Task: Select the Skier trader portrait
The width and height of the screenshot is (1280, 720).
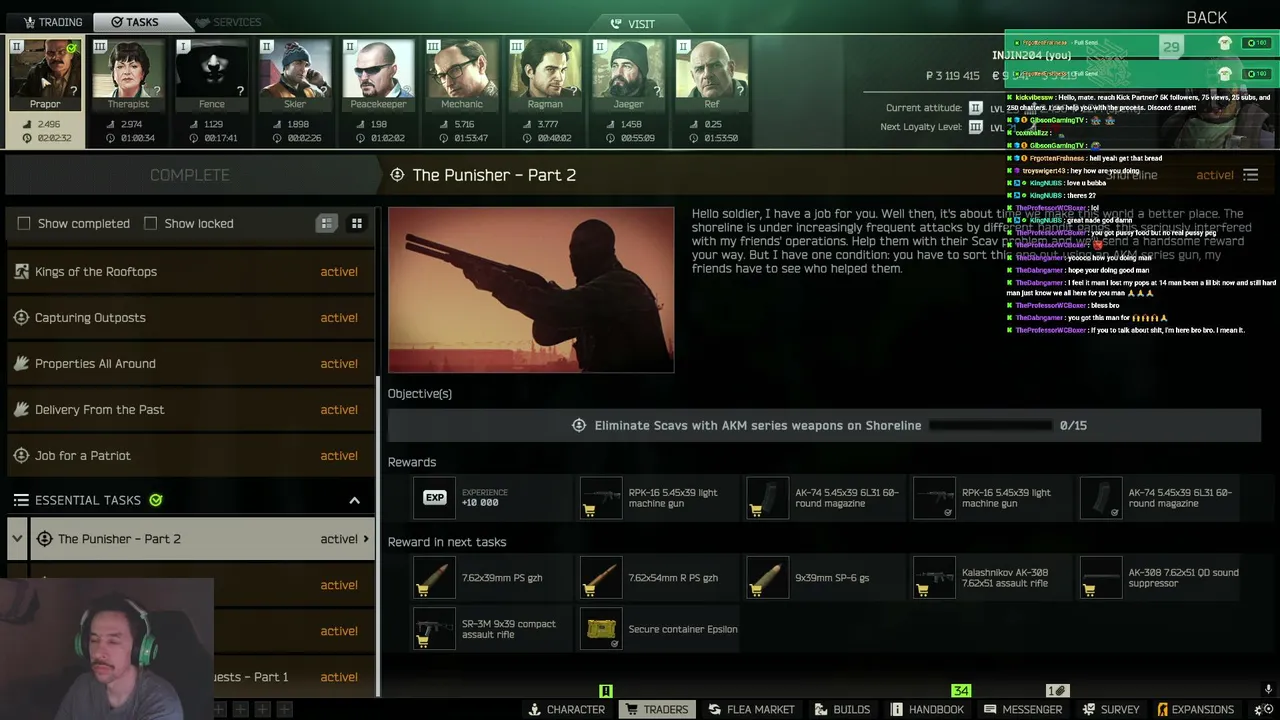Action: tap(295, 76)
